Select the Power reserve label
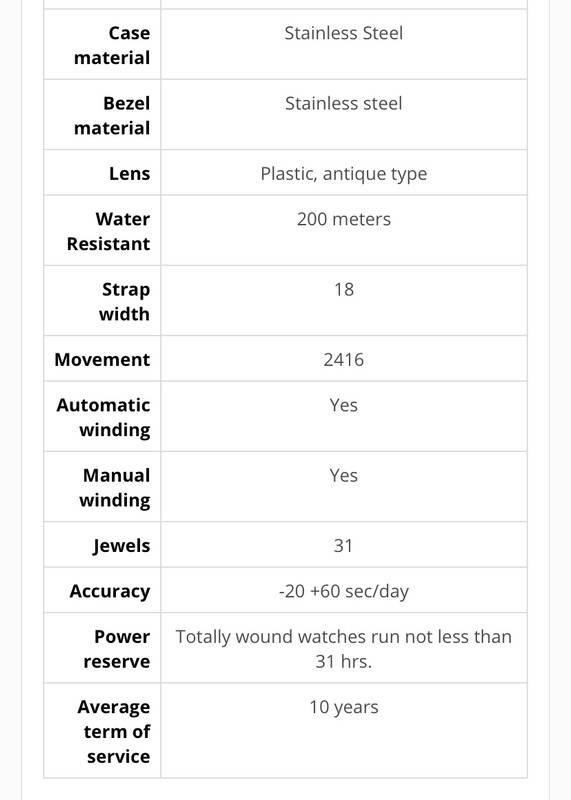 pos(117,649)
